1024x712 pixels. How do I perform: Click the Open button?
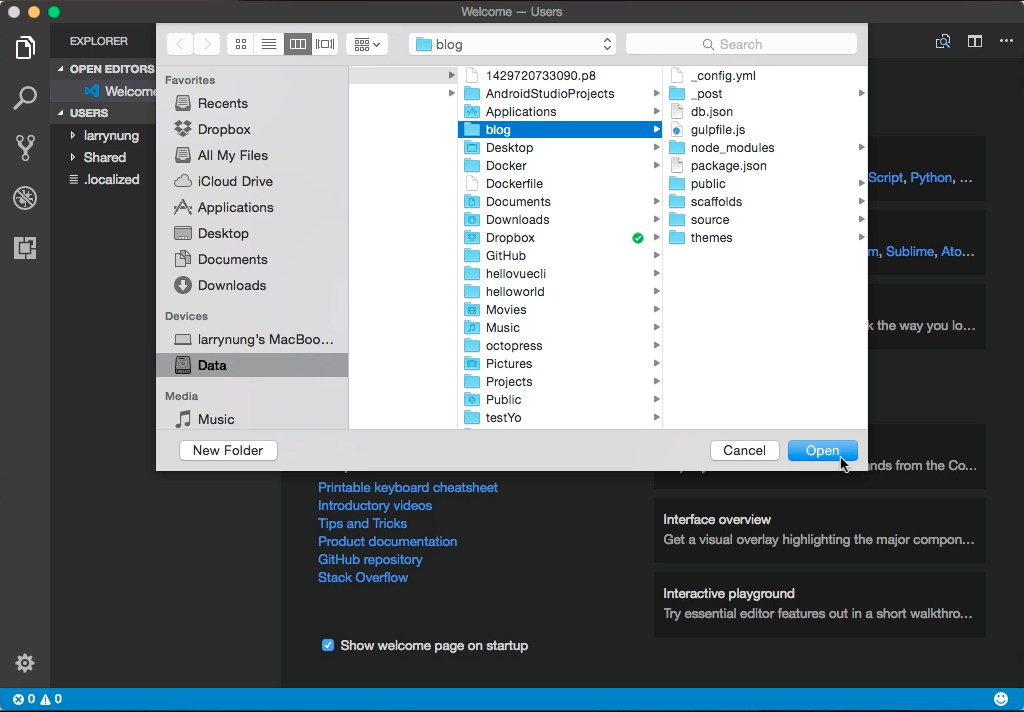(822, 450)
